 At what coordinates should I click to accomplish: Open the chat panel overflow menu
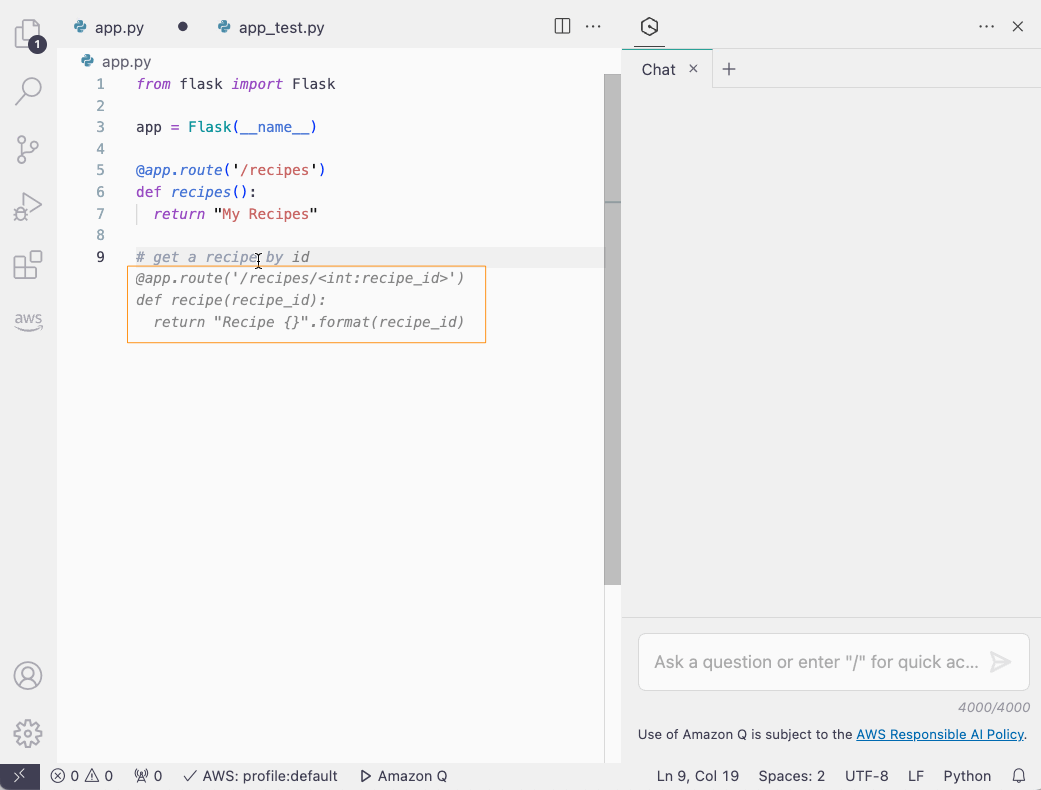click(x=986, y=26)
